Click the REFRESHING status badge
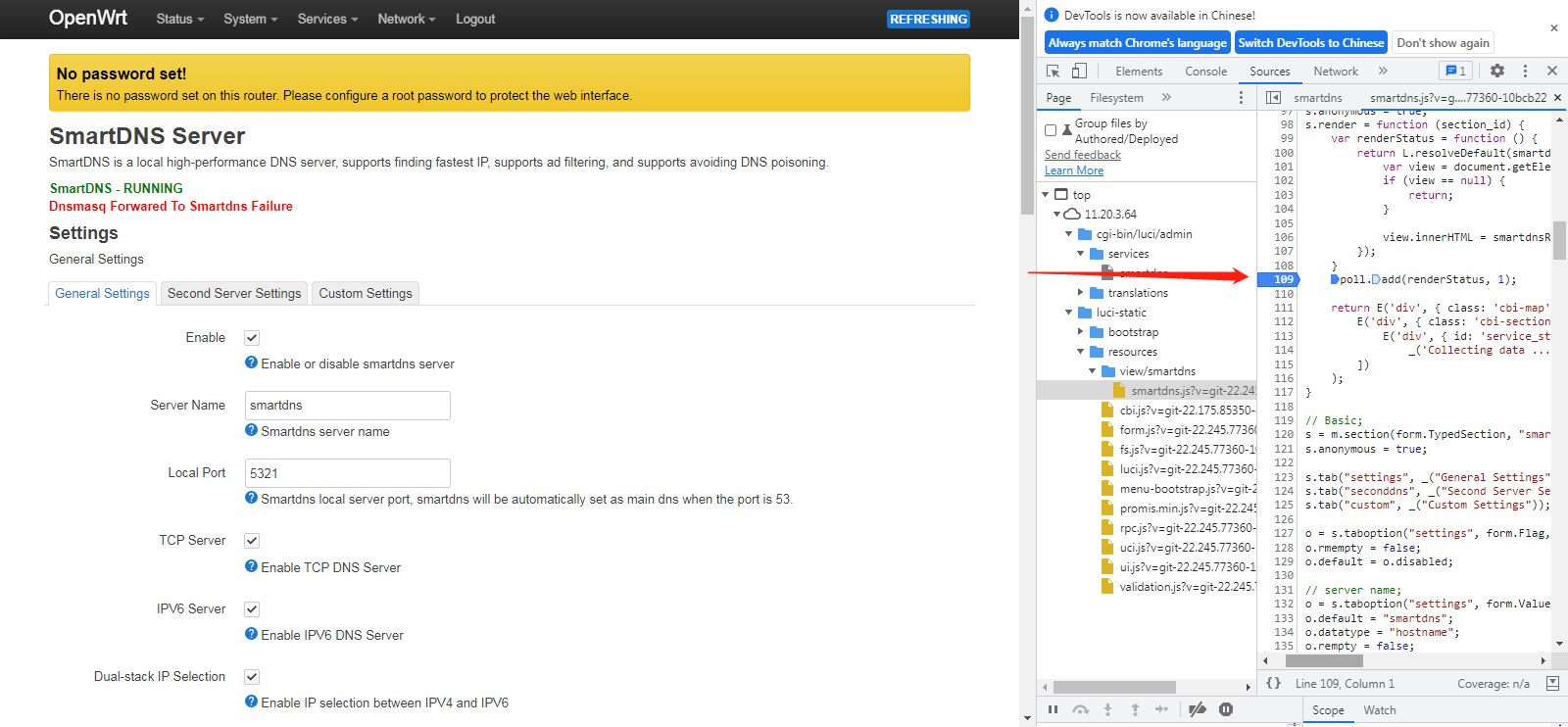This screenshot has width=1568, height=727. [928, 19]
